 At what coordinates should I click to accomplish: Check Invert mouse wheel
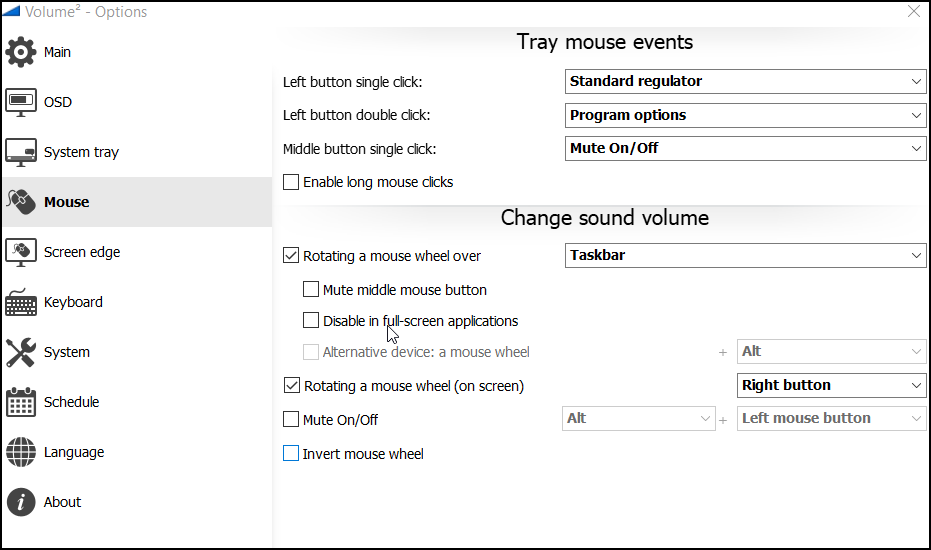[x=291, y=453]
